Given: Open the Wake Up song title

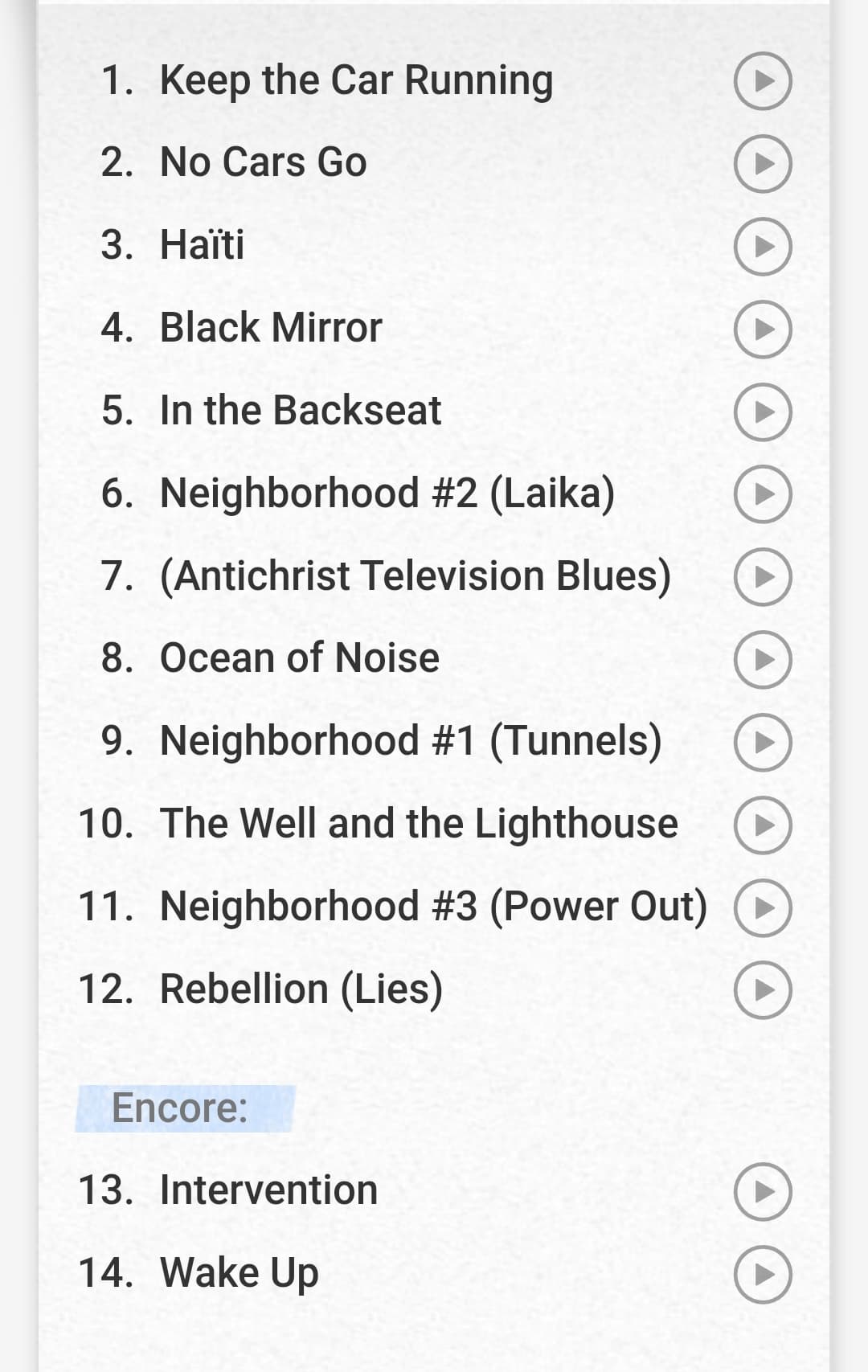Looking at the screenshot, I should point(239,1273).
